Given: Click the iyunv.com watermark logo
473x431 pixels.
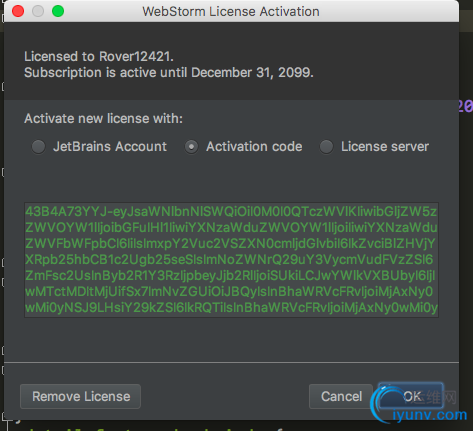Looking at the screenshot, I should [420, 405].
